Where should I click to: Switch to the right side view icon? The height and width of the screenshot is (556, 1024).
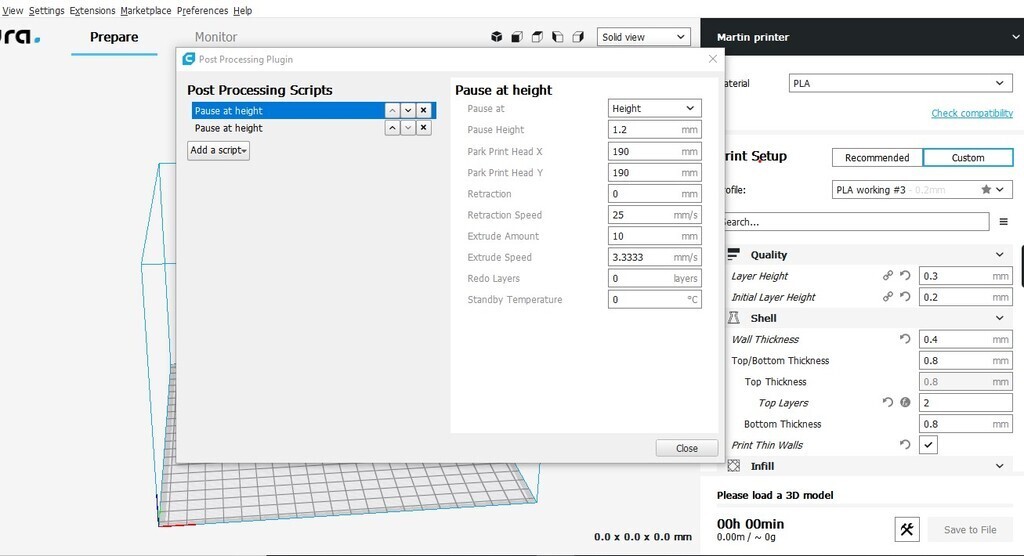pyautogui.click(x=578, y=37)
